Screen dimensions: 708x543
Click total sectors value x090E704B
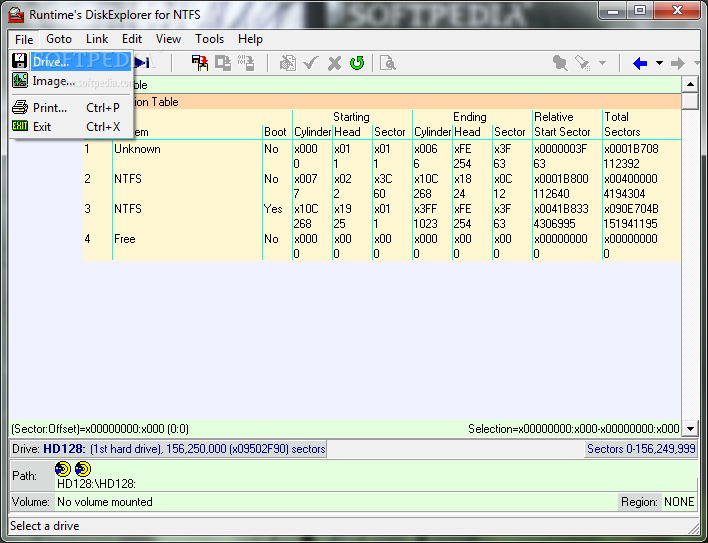click(x=631, y=209)
